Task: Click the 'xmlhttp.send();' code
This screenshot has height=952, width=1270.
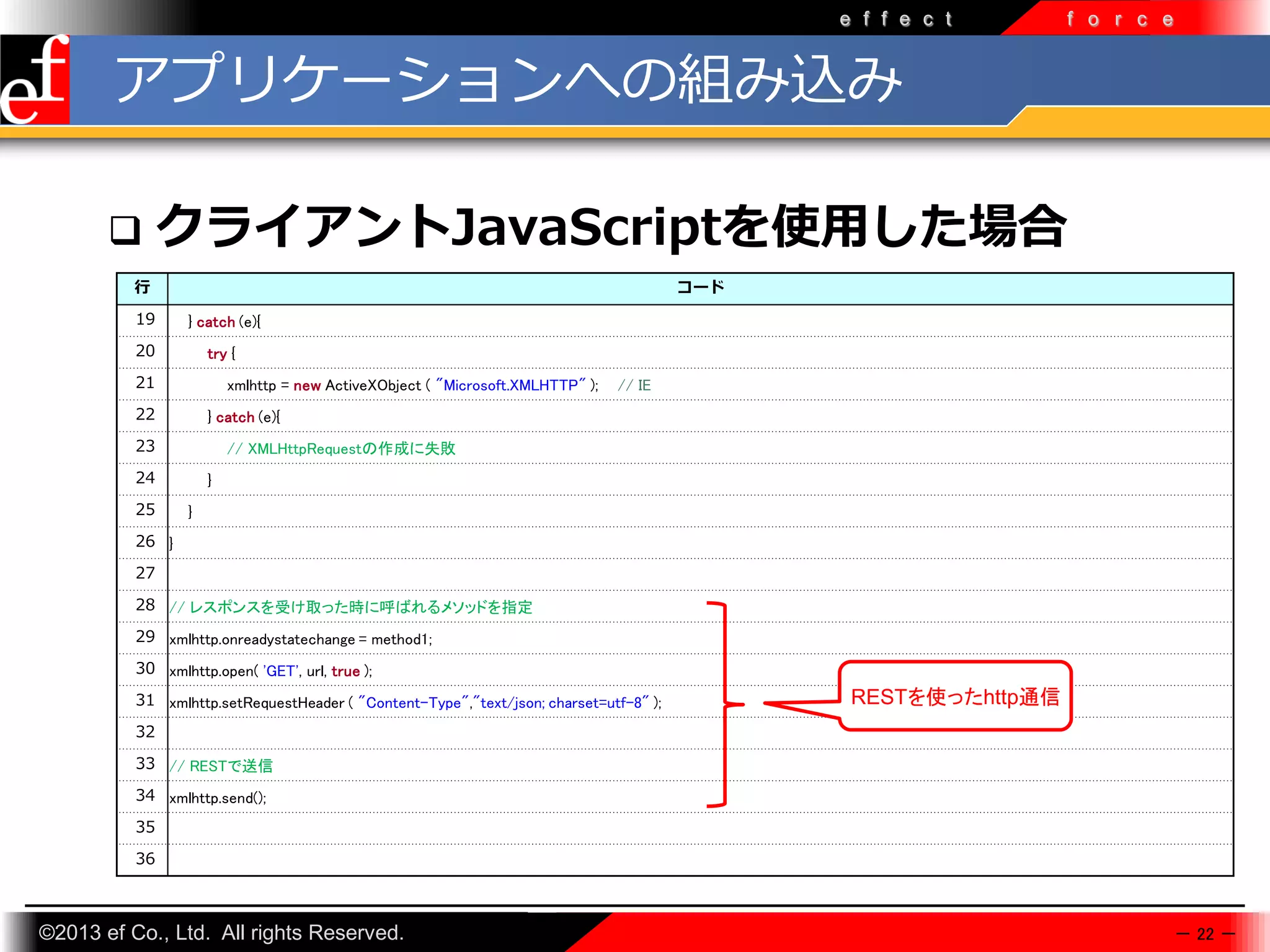Action: (x=218, y=798)
